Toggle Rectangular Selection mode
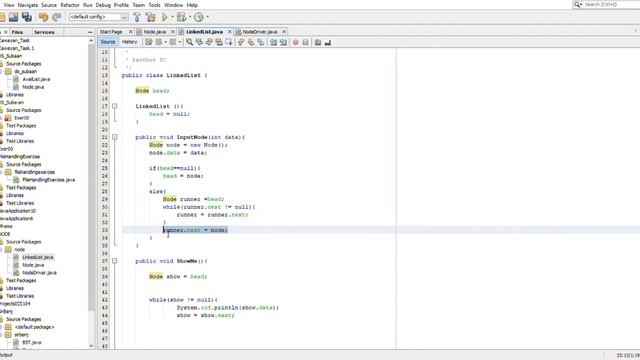The height and width of the screenshot is (360, 640). coord(229,42)
